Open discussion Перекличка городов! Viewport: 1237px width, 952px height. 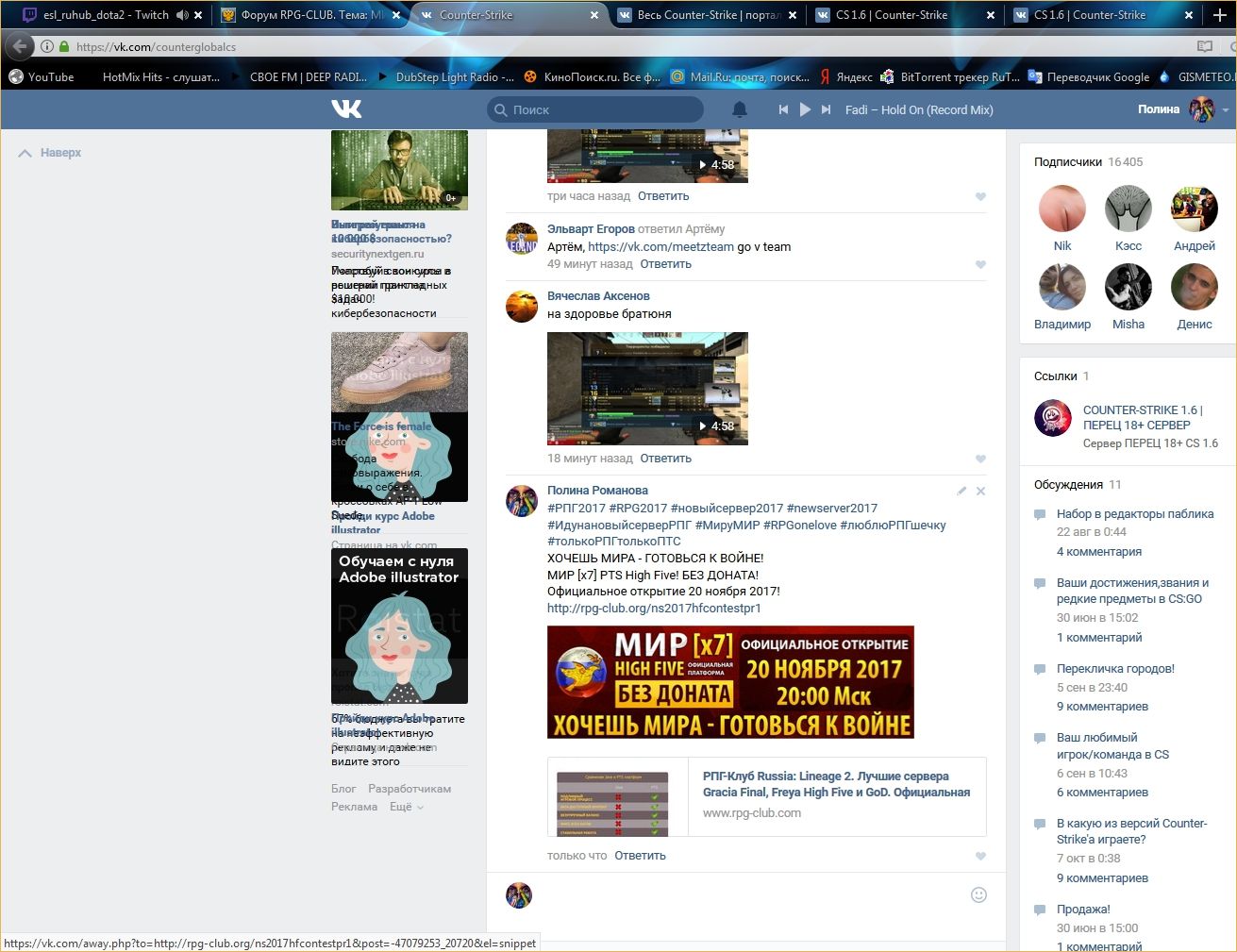(x=1115, y=669)
